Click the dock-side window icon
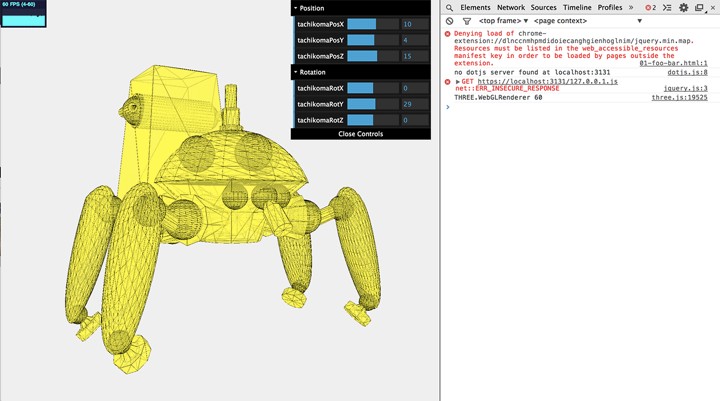Screen dimensions: 720x401 699,8
